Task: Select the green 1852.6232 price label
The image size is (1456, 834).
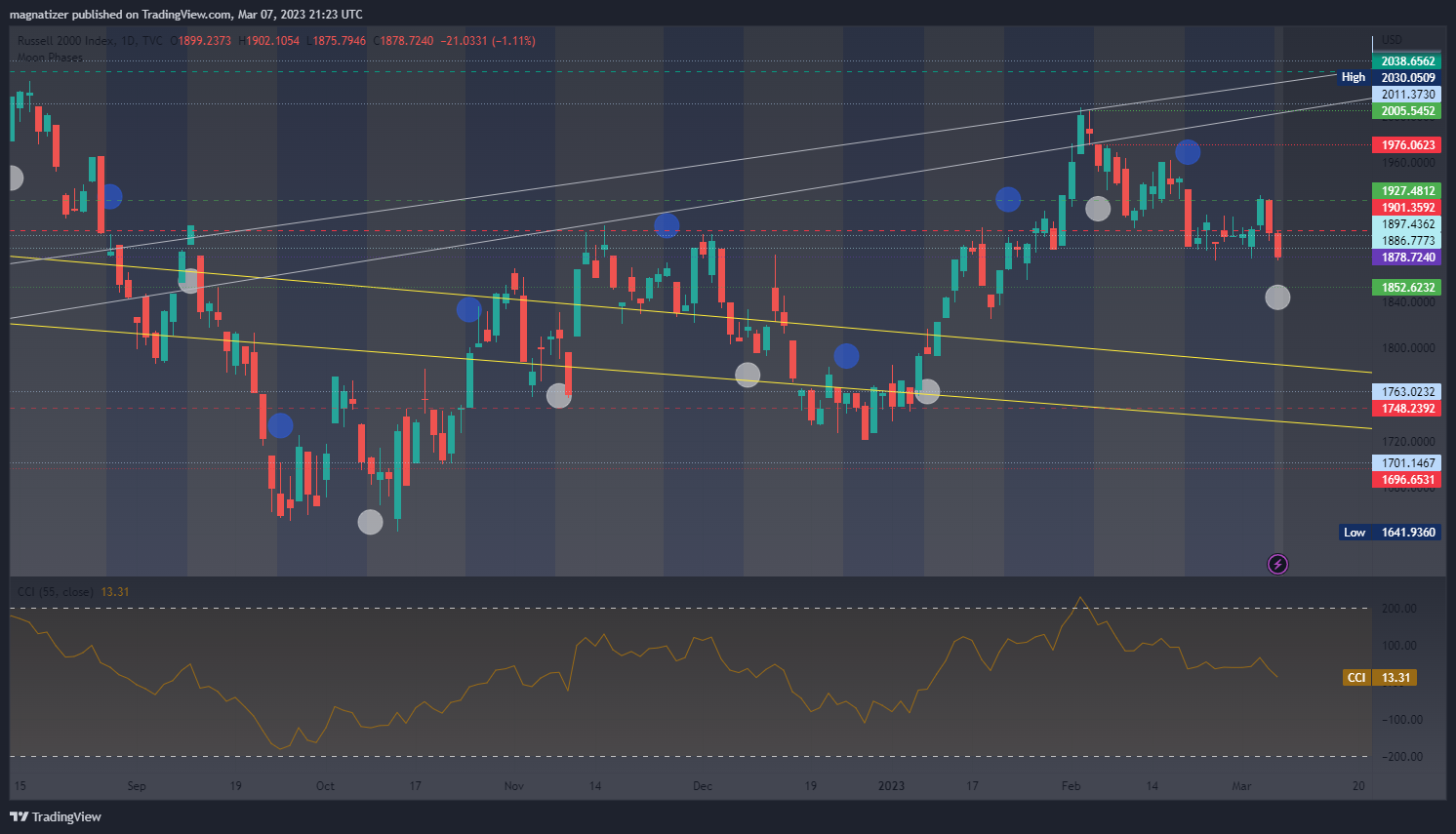Action: click(1406, 288)
